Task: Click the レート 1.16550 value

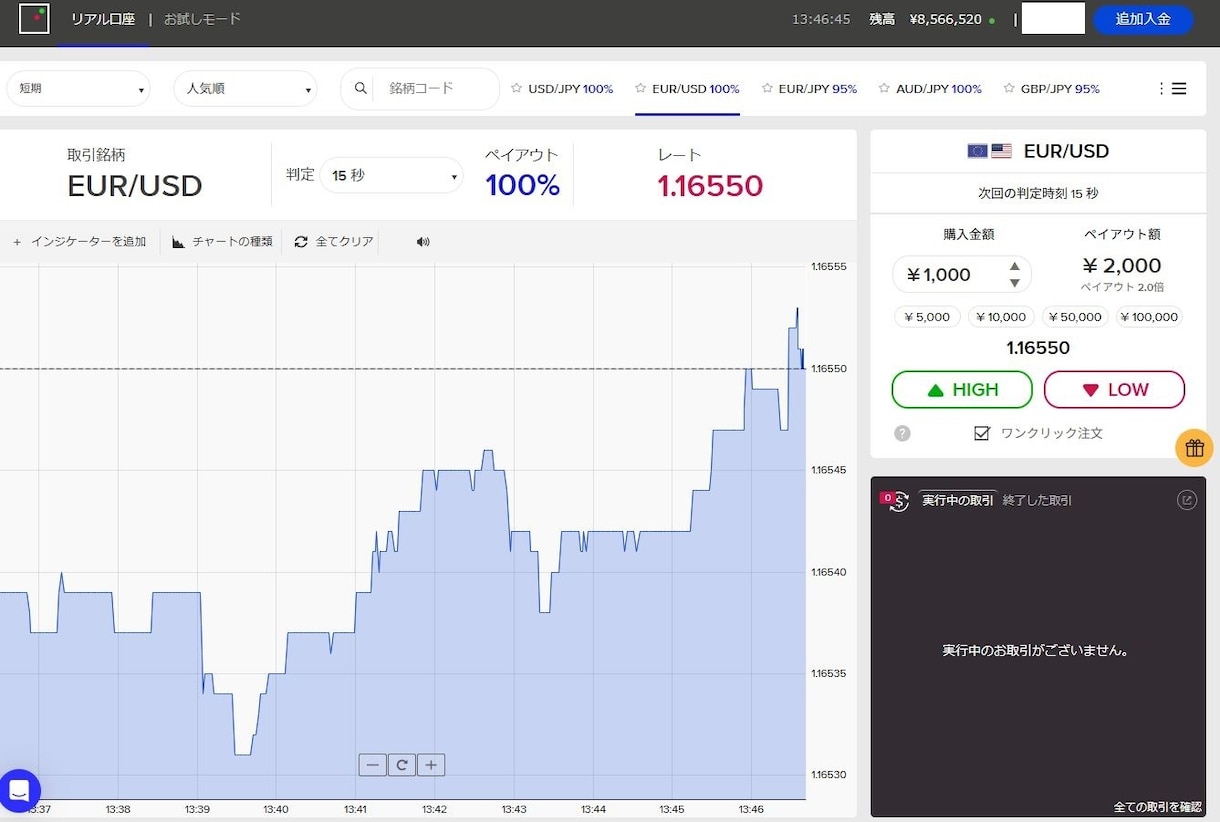Action: 710,186
